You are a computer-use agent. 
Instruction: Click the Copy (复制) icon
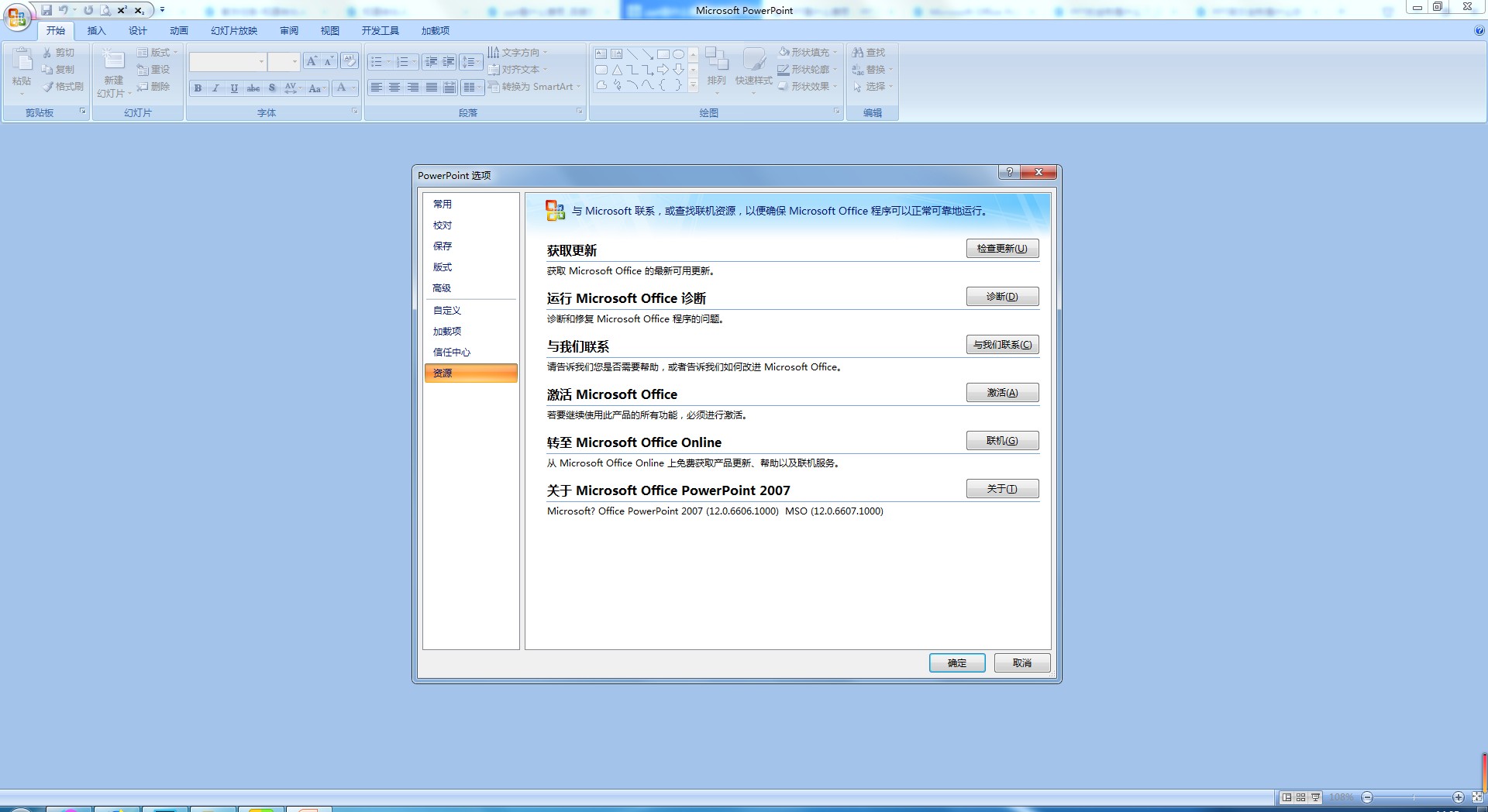48,70
